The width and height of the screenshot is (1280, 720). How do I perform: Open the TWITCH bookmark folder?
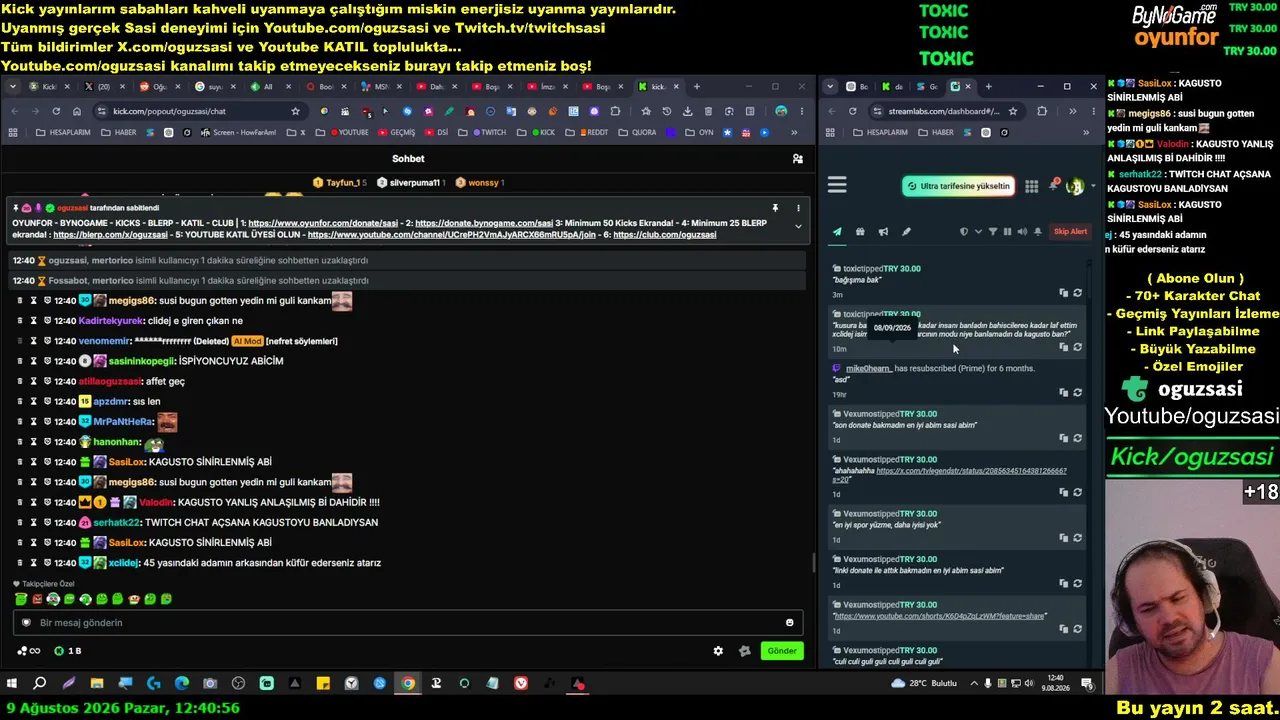click(x=484, y=132)
